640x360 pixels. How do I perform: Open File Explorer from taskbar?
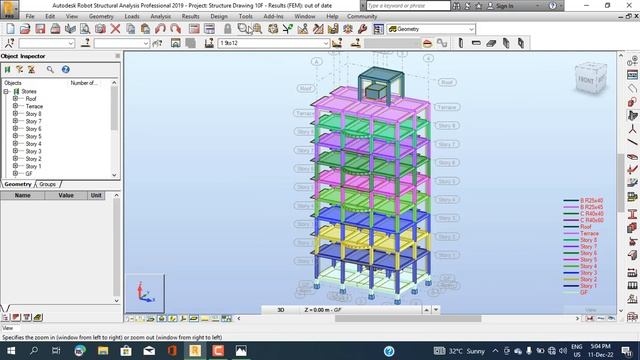click(103, 351)
